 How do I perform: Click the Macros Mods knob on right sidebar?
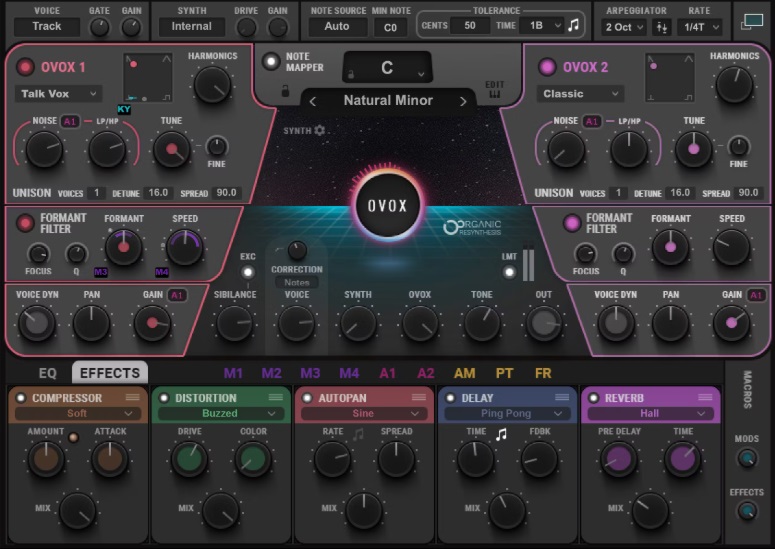click(746, 458)
